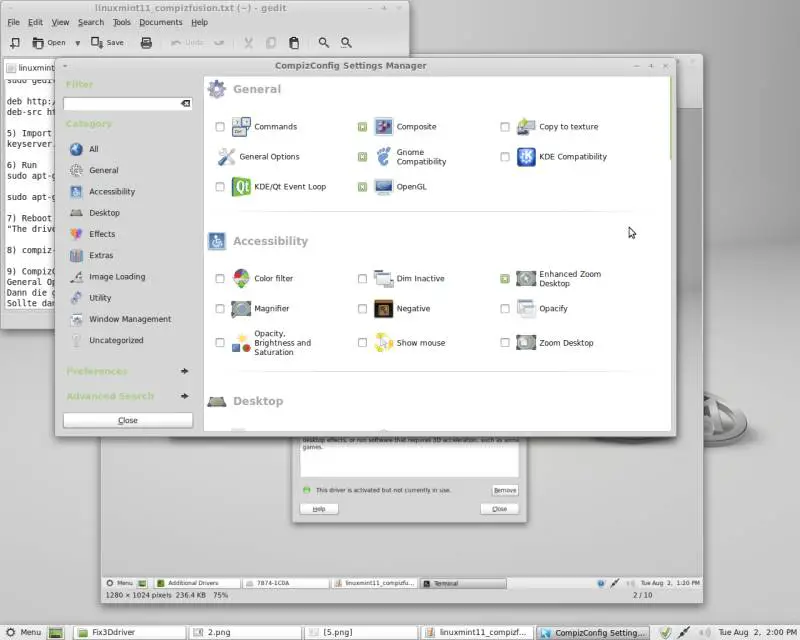Open gedit Edit menu
Viewport: 800px width, 640px height.
35,22
